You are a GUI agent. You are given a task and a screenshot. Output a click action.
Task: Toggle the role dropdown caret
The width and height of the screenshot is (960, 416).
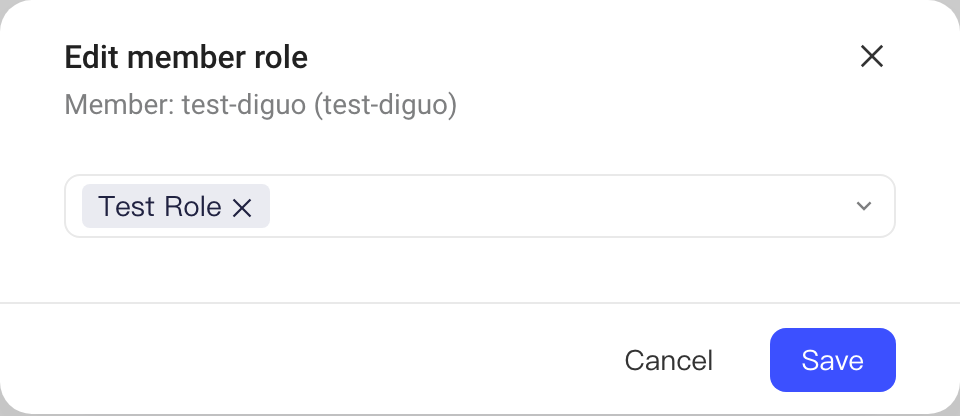(863, 206)
